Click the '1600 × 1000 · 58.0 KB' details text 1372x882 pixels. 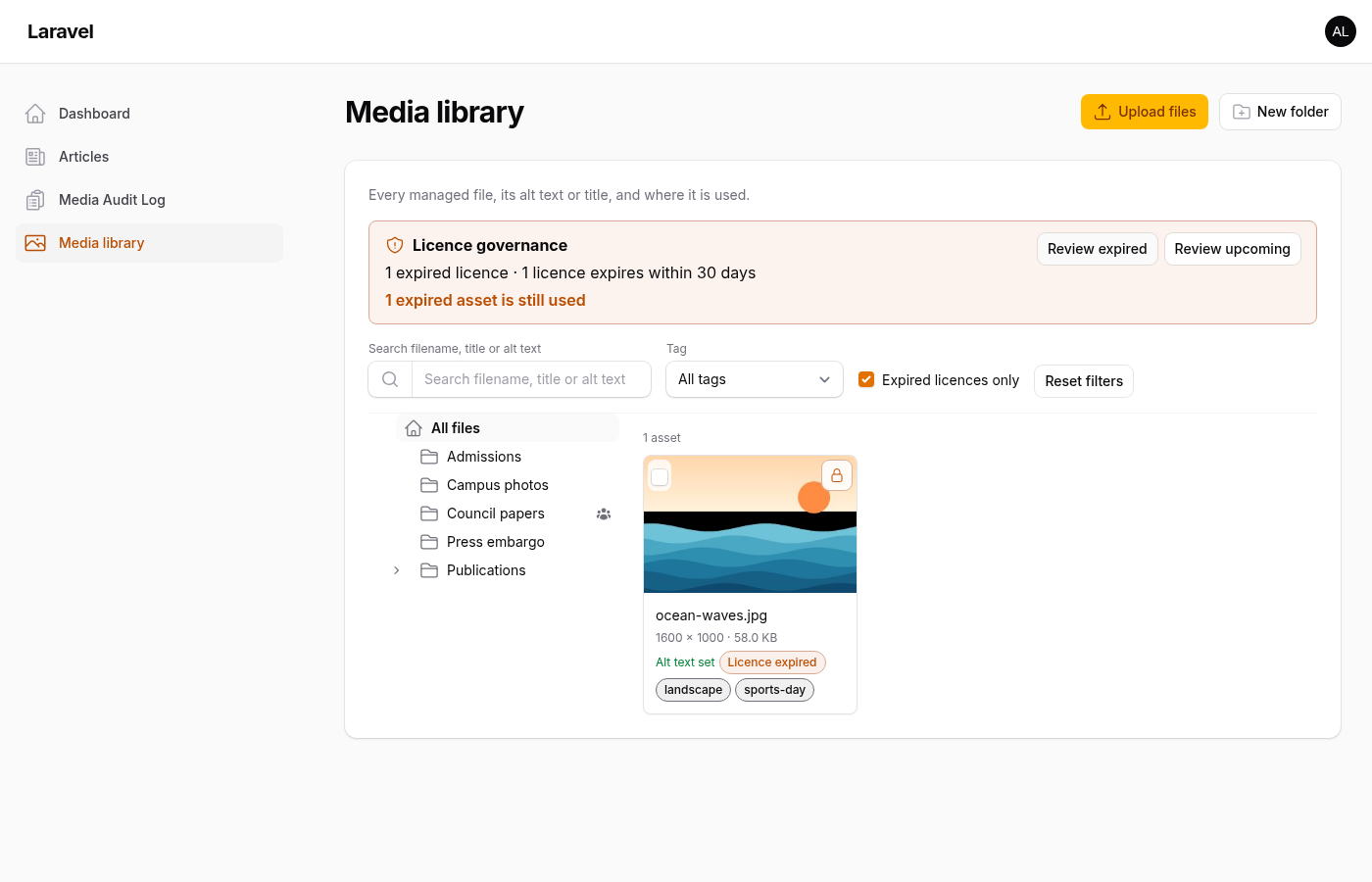716,638
